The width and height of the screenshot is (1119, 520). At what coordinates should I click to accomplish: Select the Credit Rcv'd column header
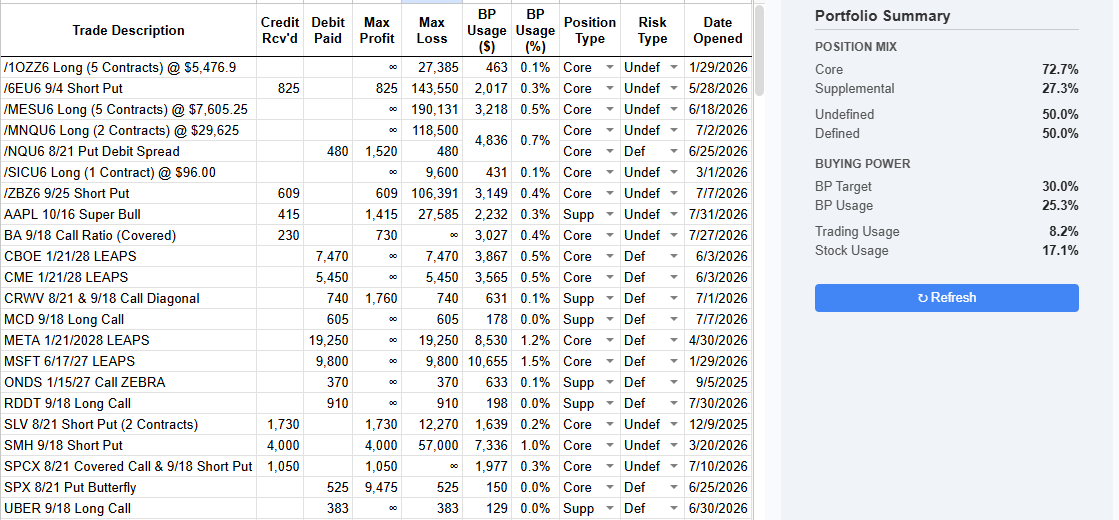click(x=280, y=31)
